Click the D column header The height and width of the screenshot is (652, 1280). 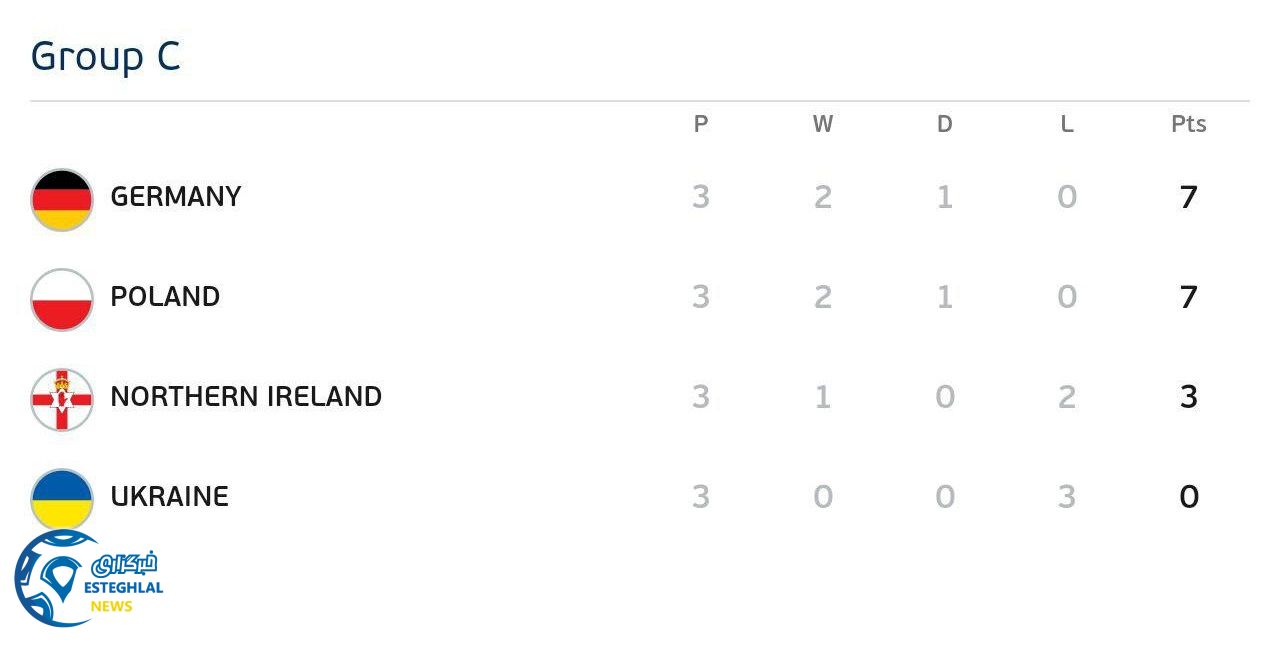945,124
